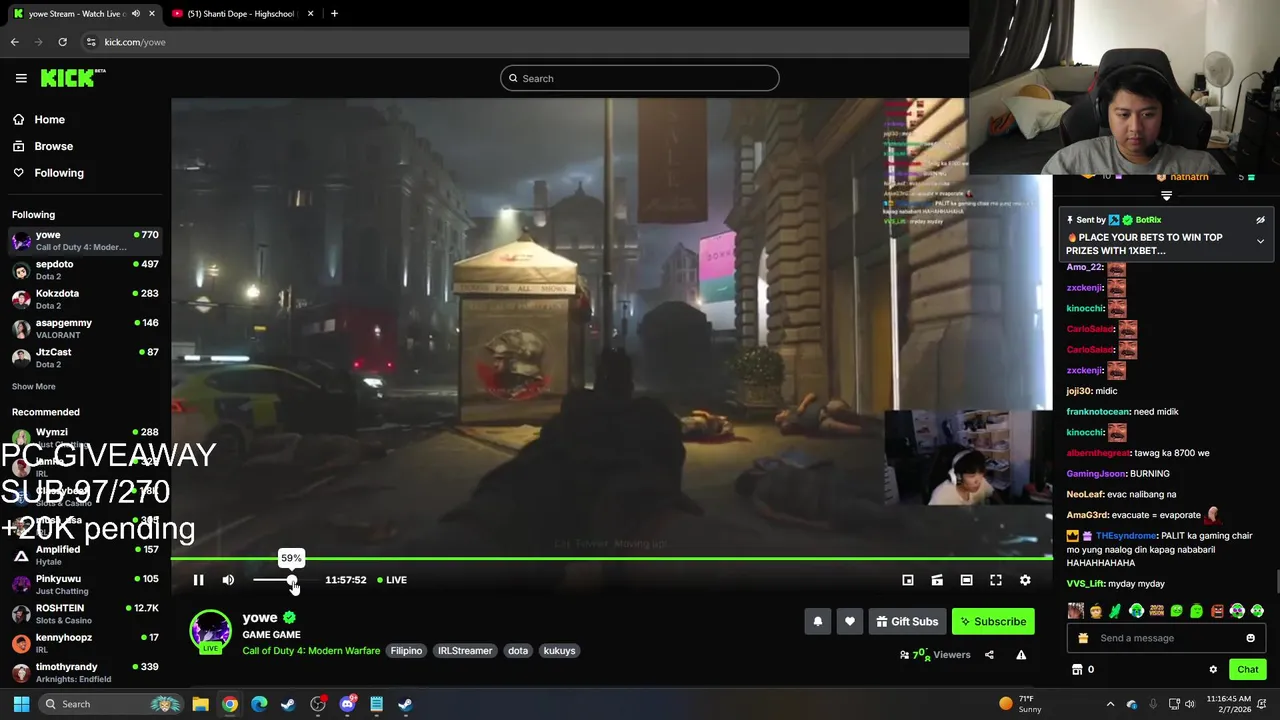The height and width of the screenshot is (720, 1280).
Task: Toggle picture-in-picture mode
Action: tap(908, 580)
